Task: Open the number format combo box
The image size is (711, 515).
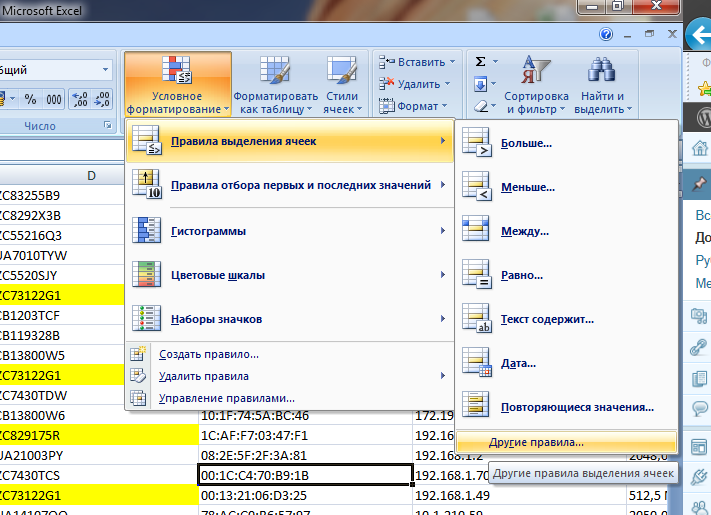Action: [54, 70]
